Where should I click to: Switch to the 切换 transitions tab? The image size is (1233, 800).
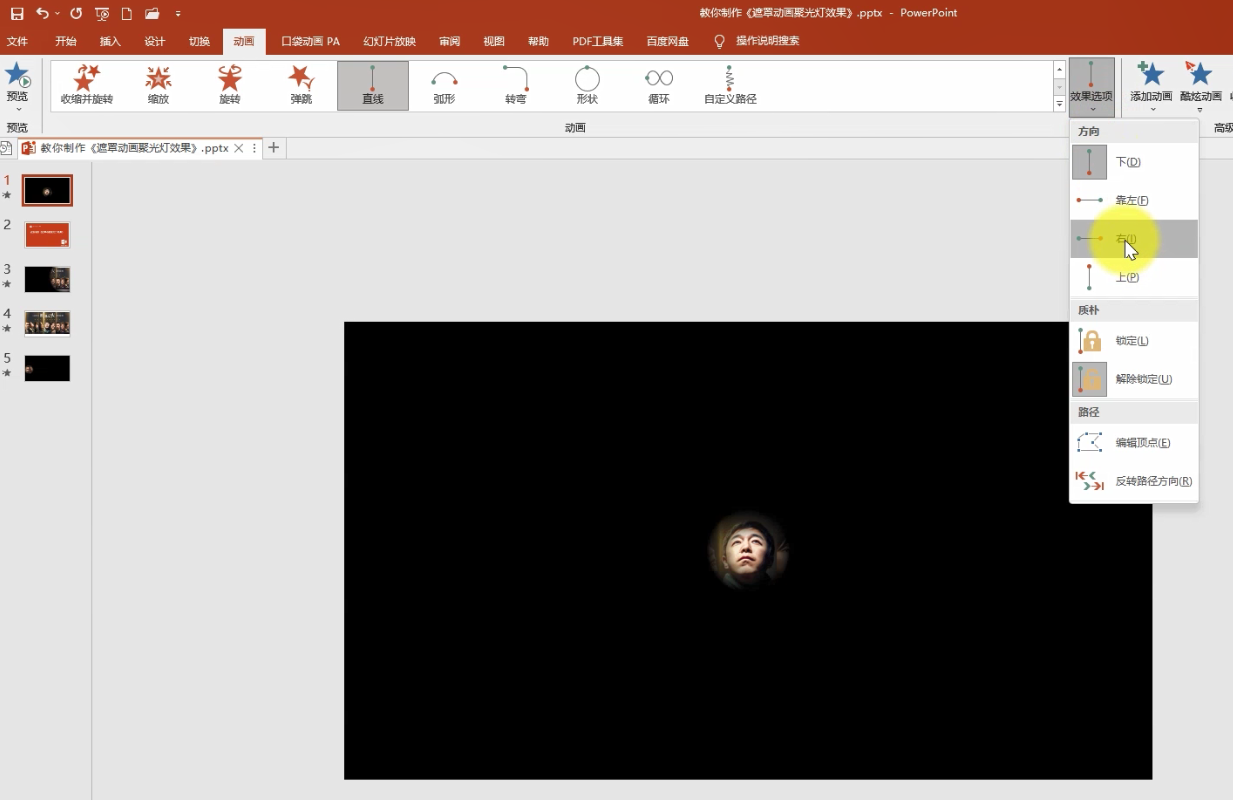tap(199, 41)
